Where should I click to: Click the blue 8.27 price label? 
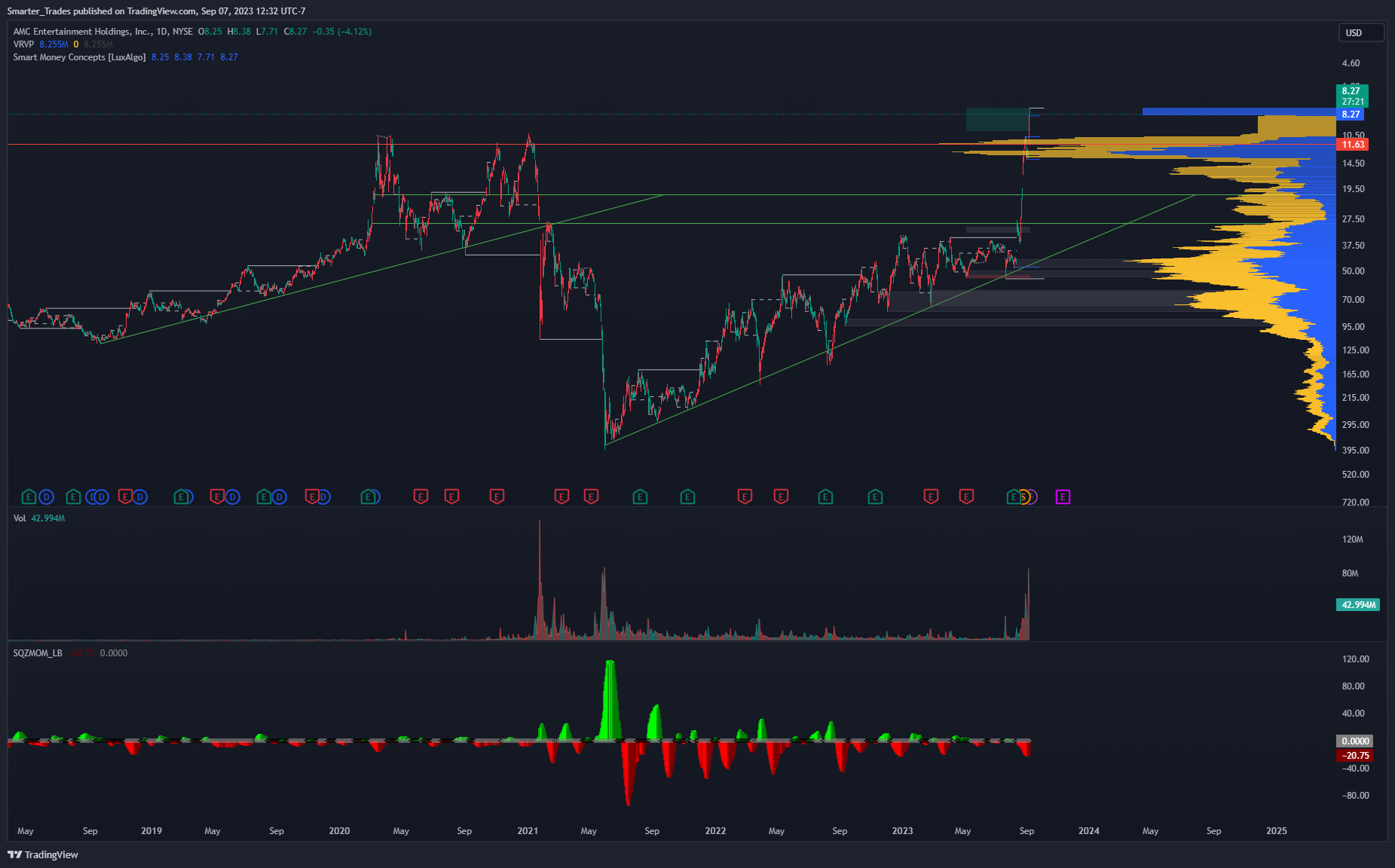point(1351,115)
